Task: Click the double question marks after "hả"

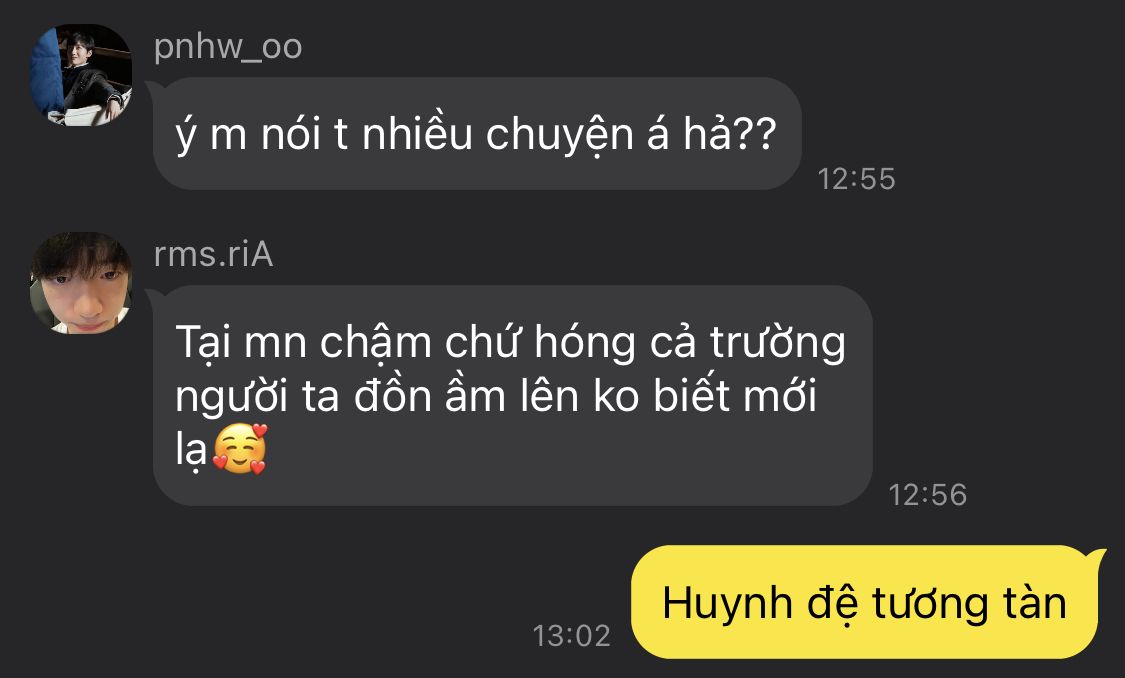Action: point(756,134)
